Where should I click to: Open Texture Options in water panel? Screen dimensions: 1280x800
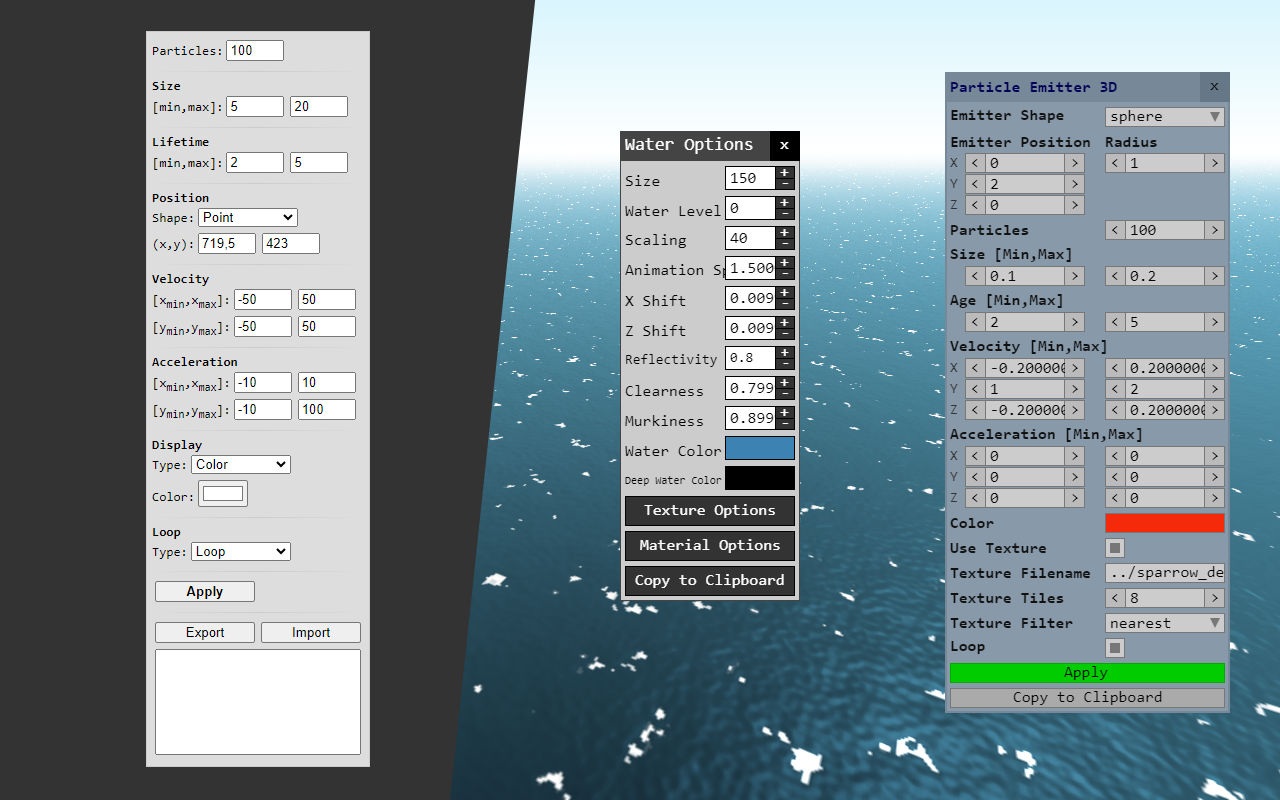click(x=709, y=510)
